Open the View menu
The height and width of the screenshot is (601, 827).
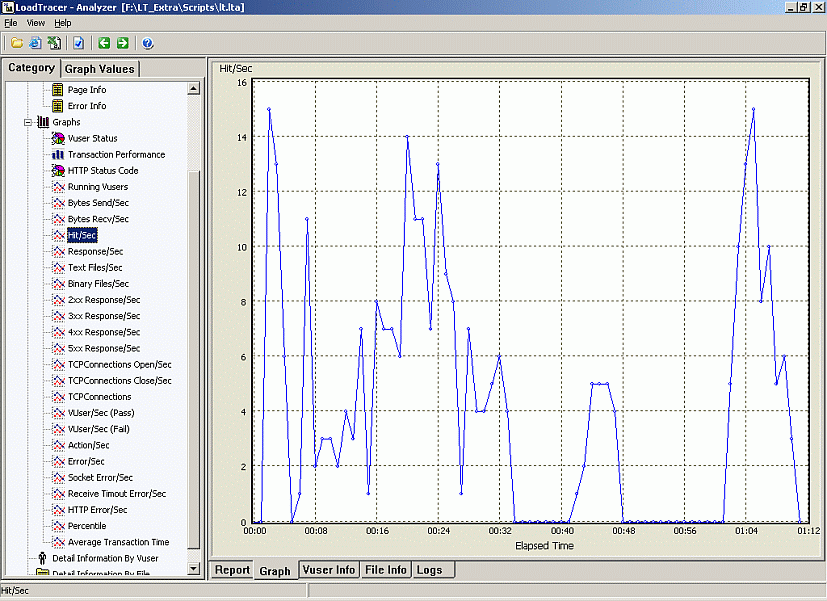pyautogui.click(x=36, y=22)
